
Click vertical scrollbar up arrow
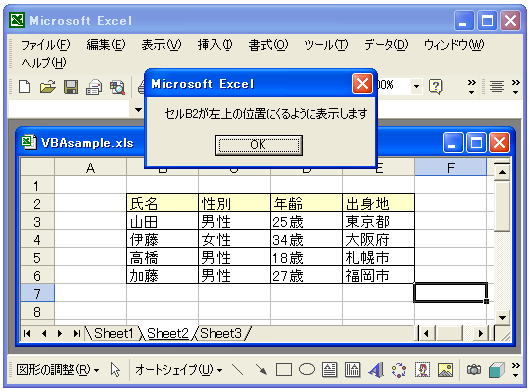coord(502,172)
